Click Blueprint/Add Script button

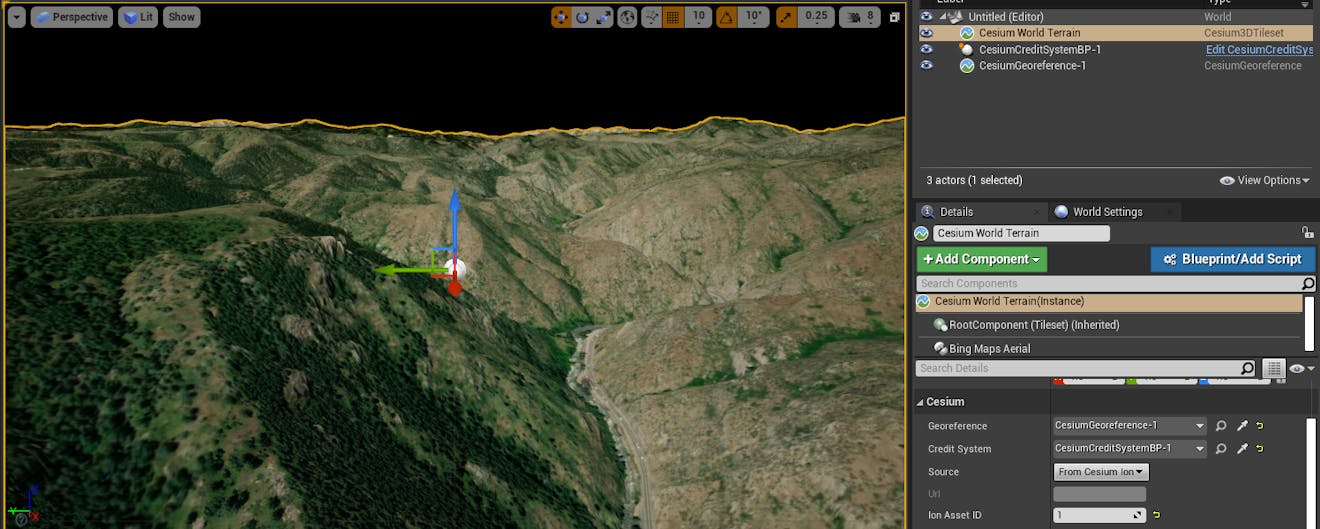pos(1232,259)
